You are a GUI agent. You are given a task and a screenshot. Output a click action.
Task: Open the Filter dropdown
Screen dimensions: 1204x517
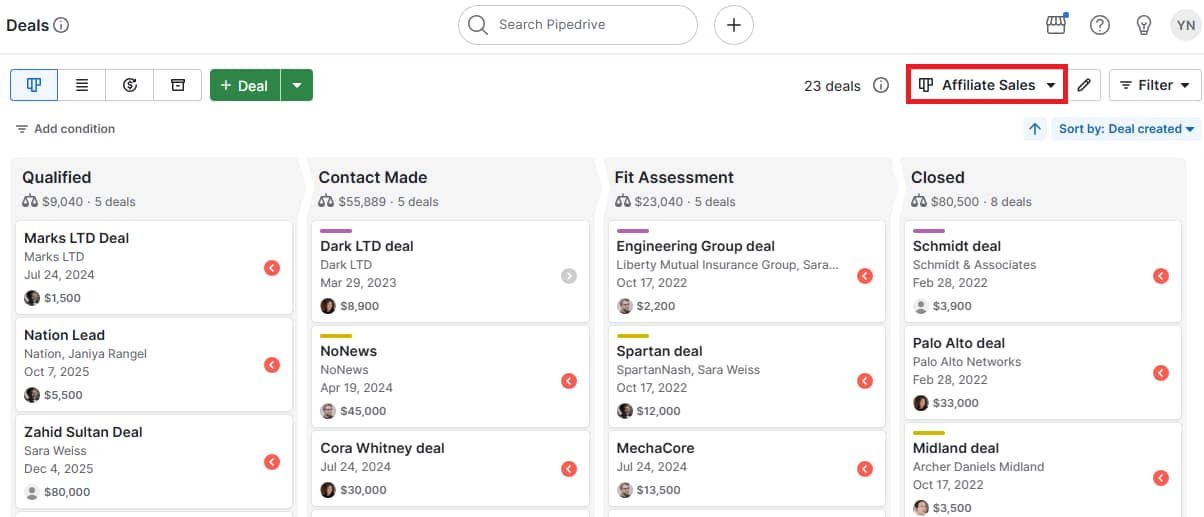coord(1154,85)
